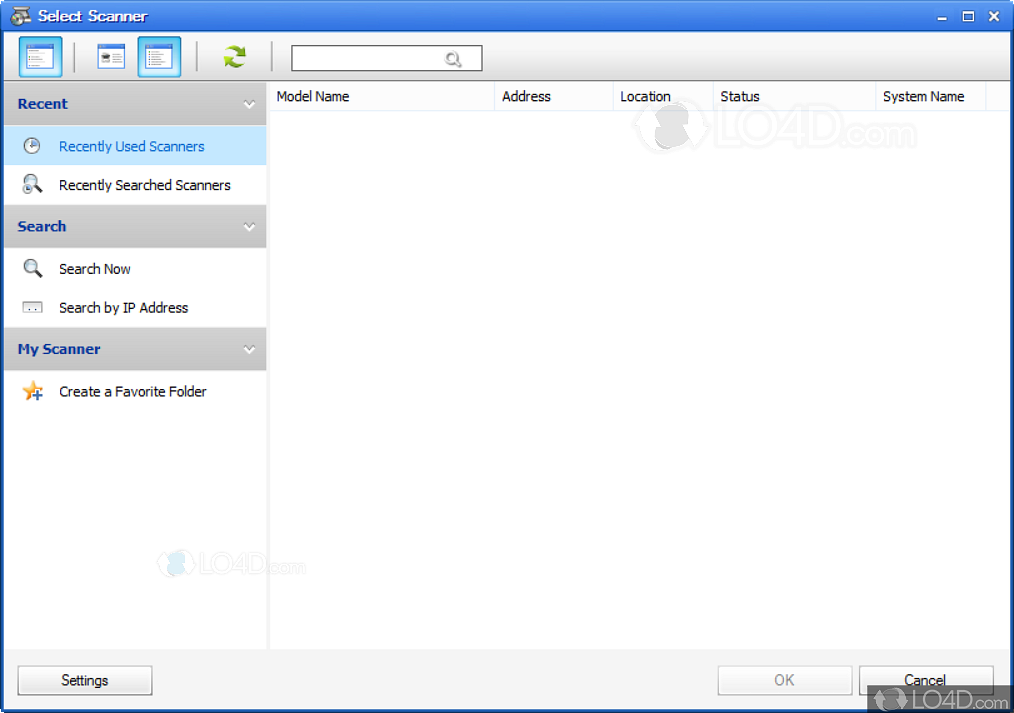Sort by Address column header
Viewport: 1014px width, 713px height.
pyautogui.click(x=554, y=96)
